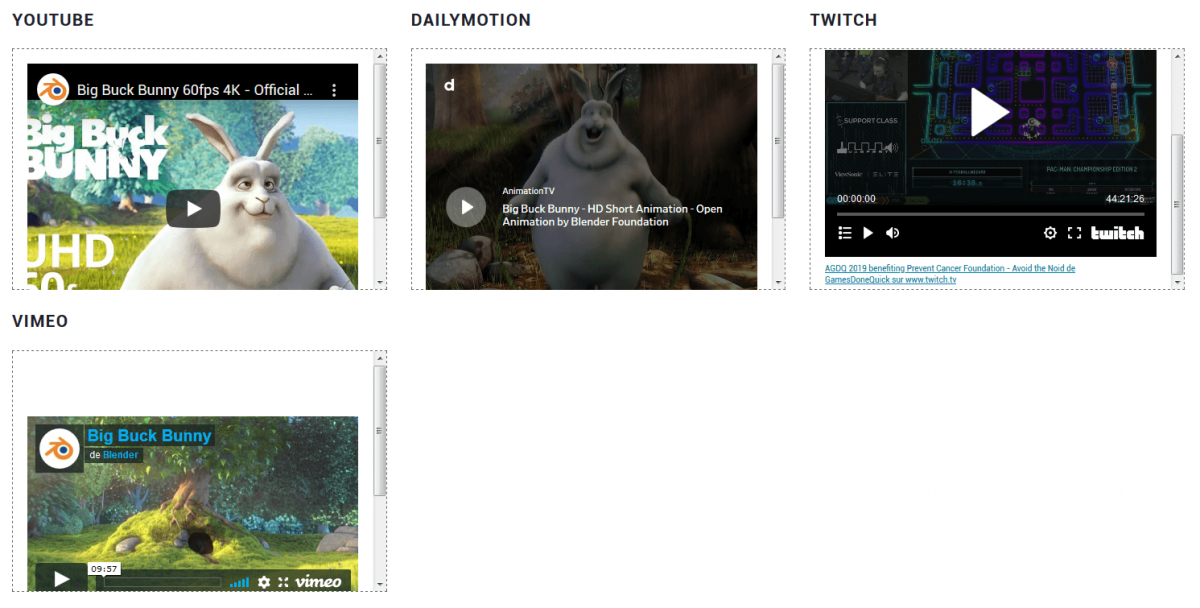Click the Vimeo logo in player bar
Screen dimensions: 1200x608
tap(318, 582)
